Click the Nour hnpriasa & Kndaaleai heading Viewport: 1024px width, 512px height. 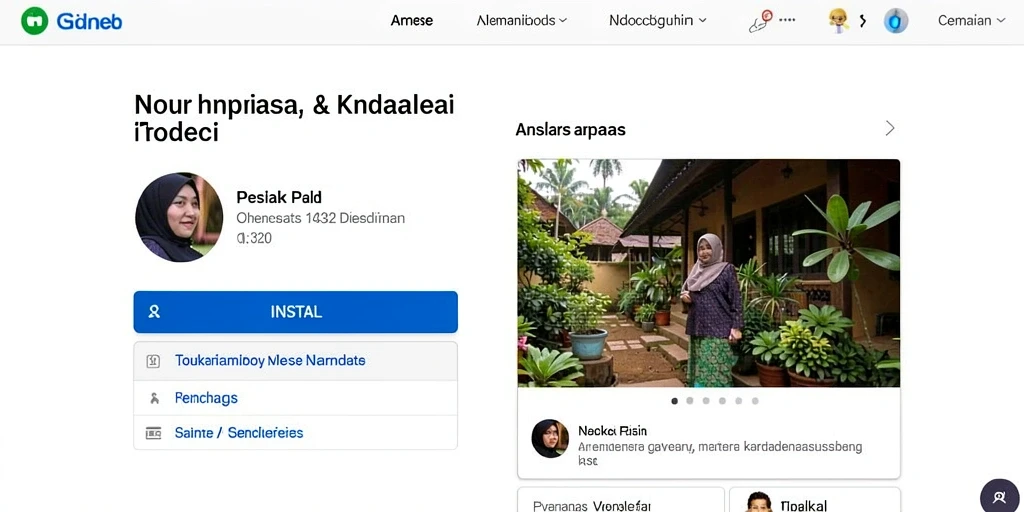pyautogui.click(x=294, y=118)
